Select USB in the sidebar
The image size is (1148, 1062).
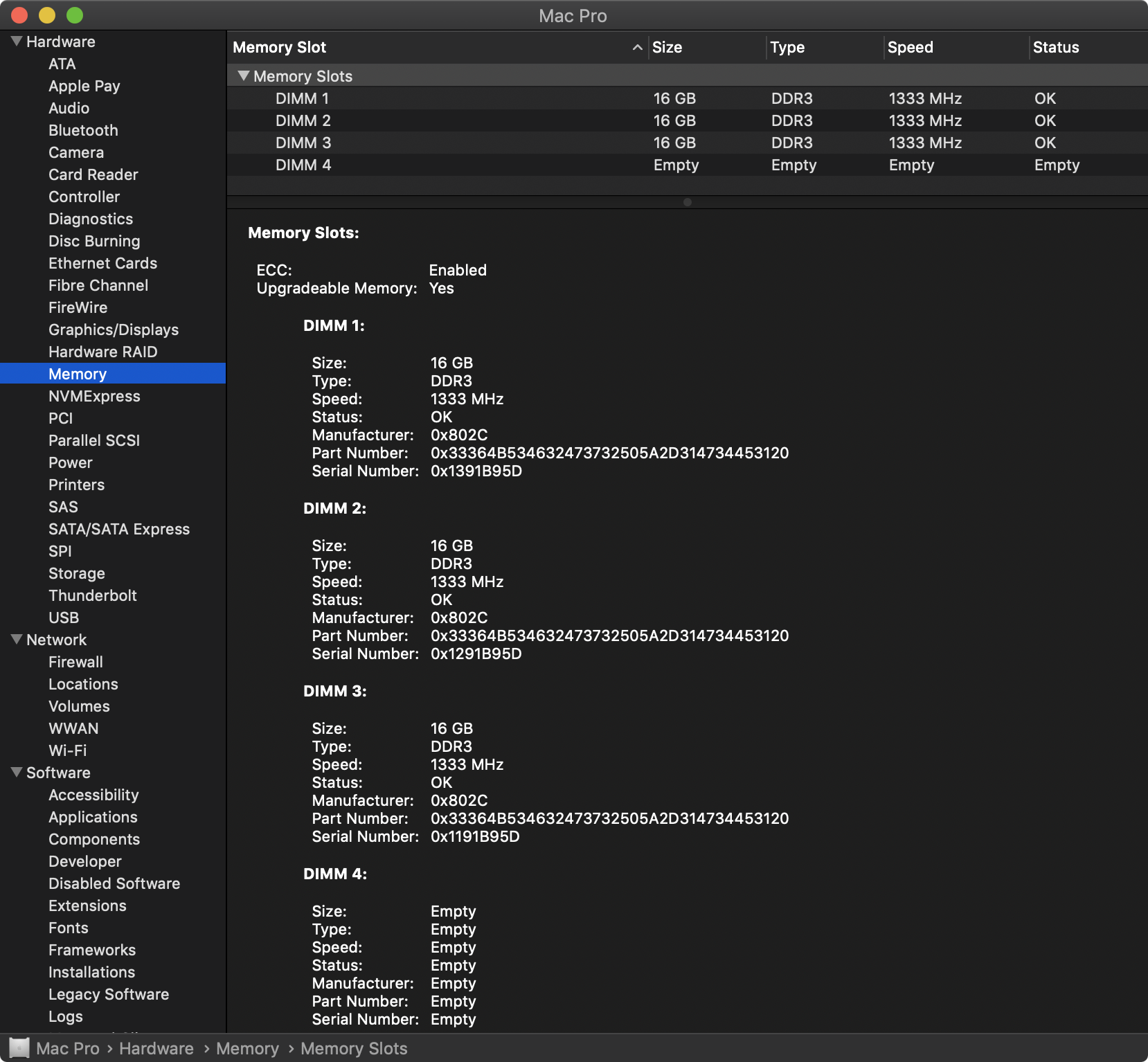pyautogui.click(x=64, y=618)
